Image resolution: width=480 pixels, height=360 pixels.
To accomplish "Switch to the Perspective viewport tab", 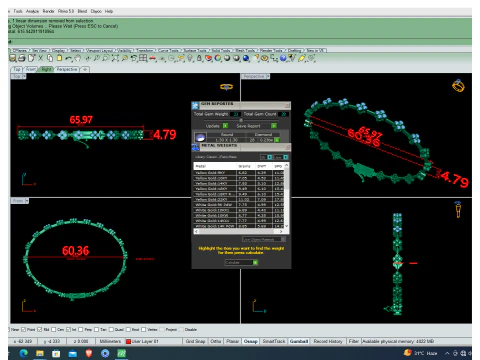I will click(x=67, y=69).
